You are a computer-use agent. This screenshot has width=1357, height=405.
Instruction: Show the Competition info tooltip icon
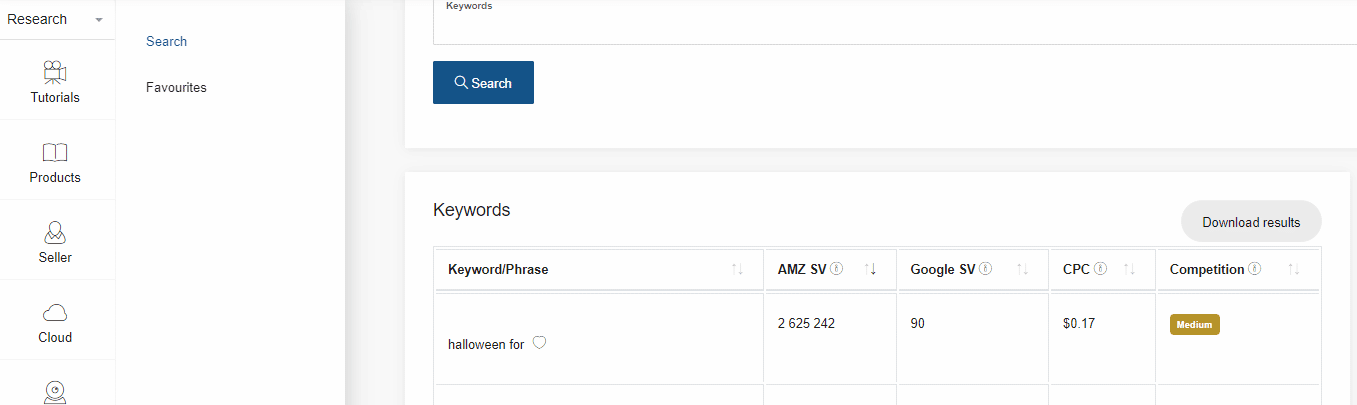[1254, 269]
